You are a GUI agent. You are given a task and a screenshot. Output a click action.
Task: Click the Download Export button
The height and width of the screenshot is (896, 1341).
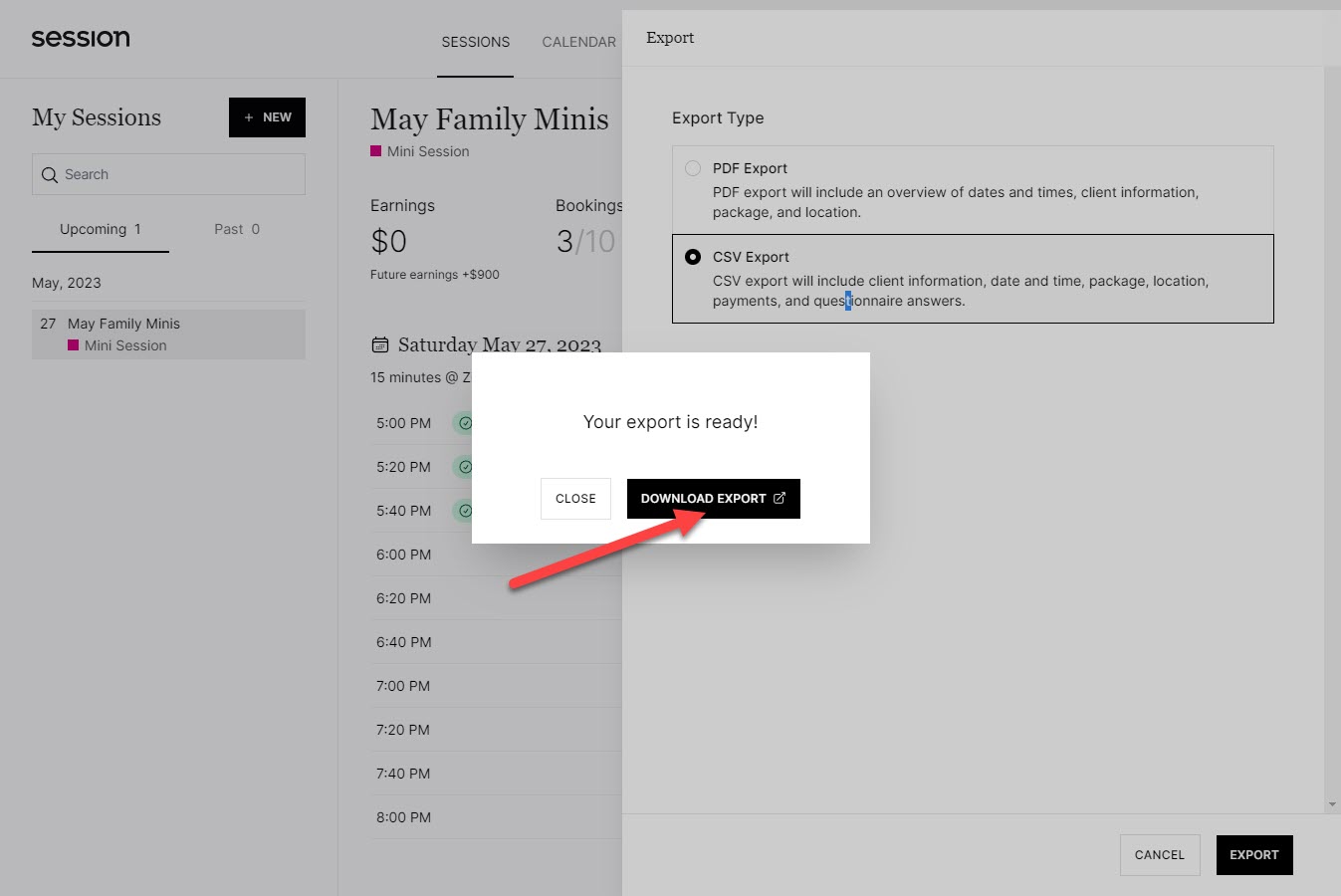click(714, 499)
